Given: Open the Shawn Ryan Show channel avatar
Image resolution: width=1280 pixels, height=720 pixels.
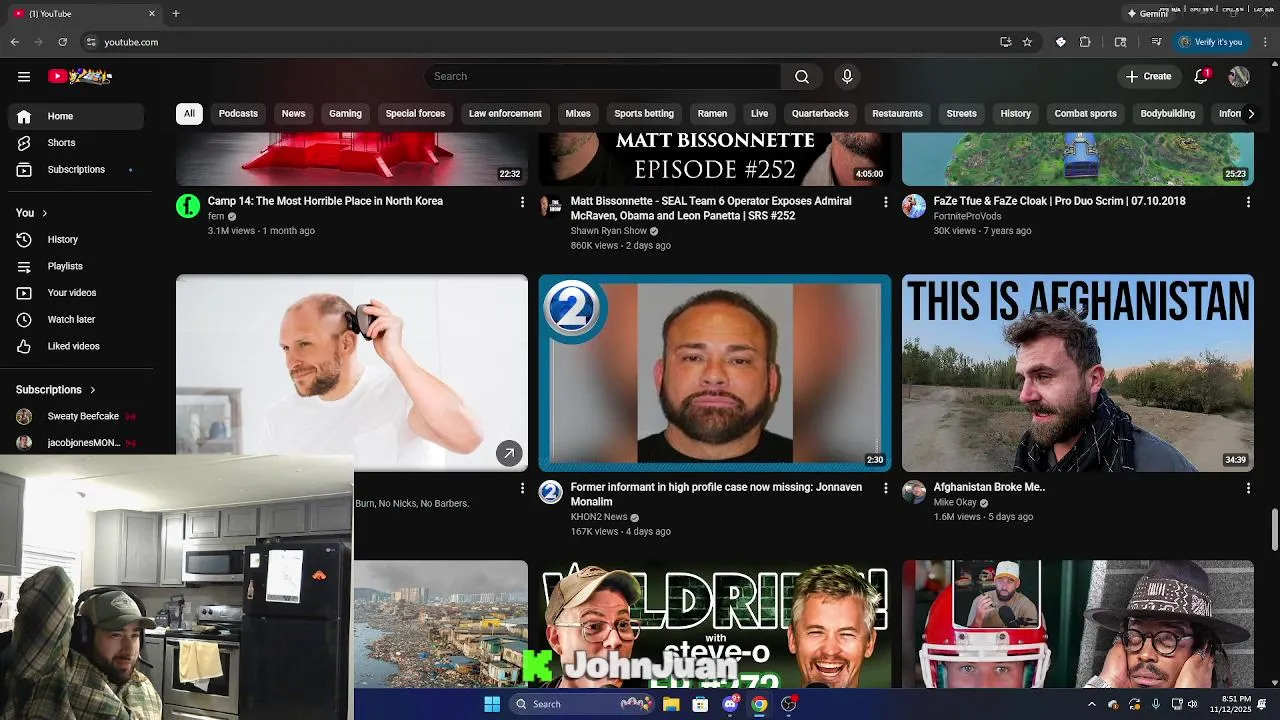Looking at the screenshot, I should [551, 206].
